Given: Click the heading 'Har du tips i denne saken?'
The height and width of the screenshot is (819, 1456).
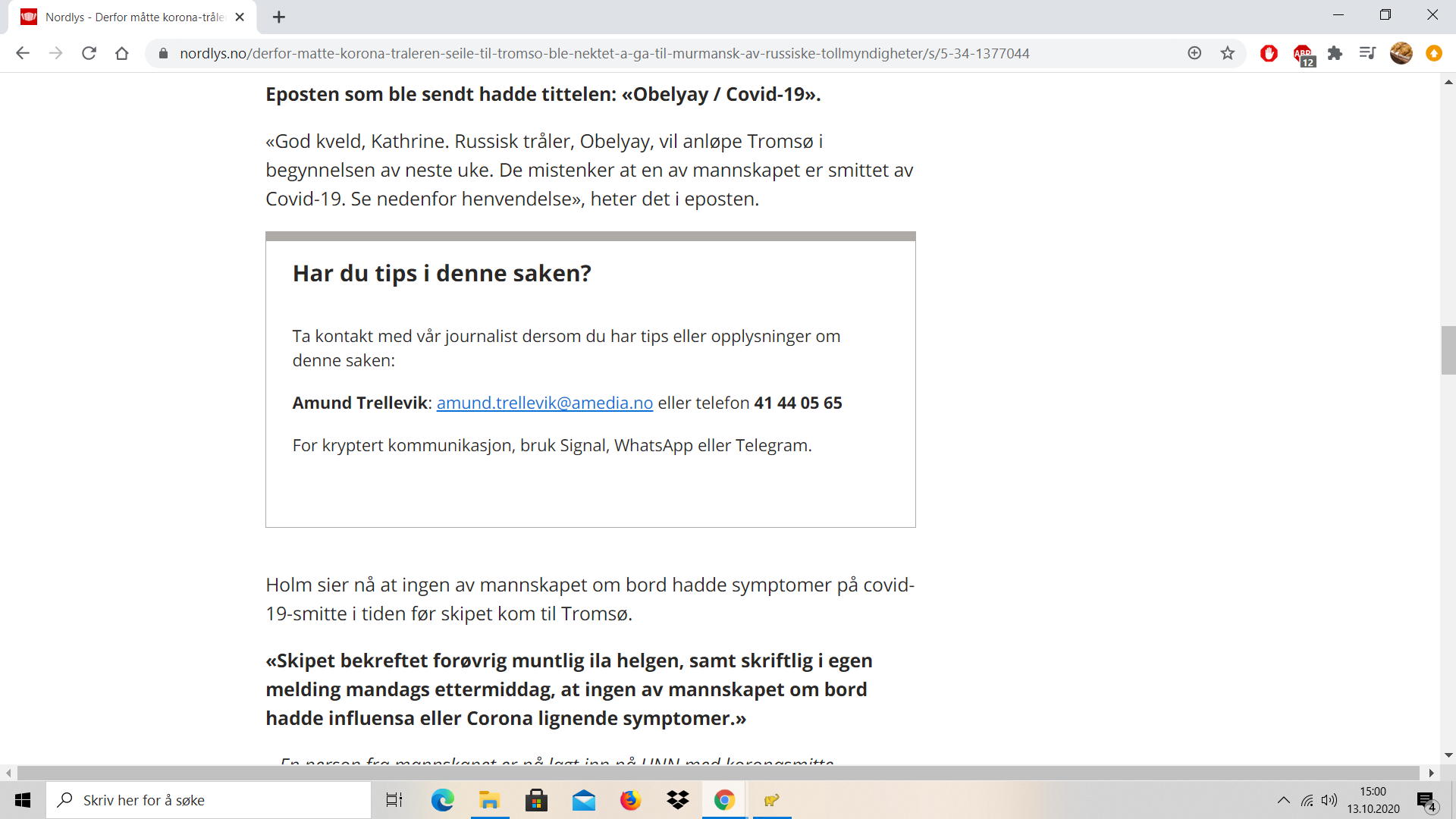Looking at the screenshot, I should pos(442,273).
